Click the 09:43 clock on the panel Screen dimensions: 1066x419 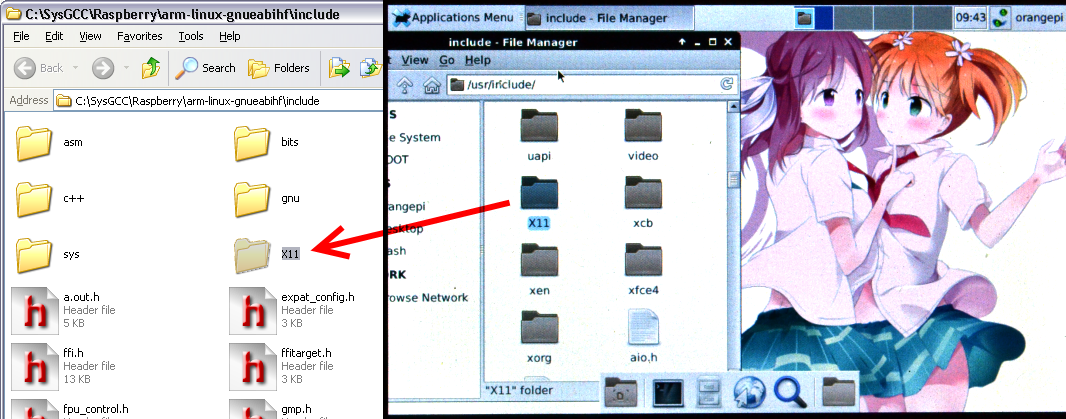pyautogui.click(x=970, y=18)
